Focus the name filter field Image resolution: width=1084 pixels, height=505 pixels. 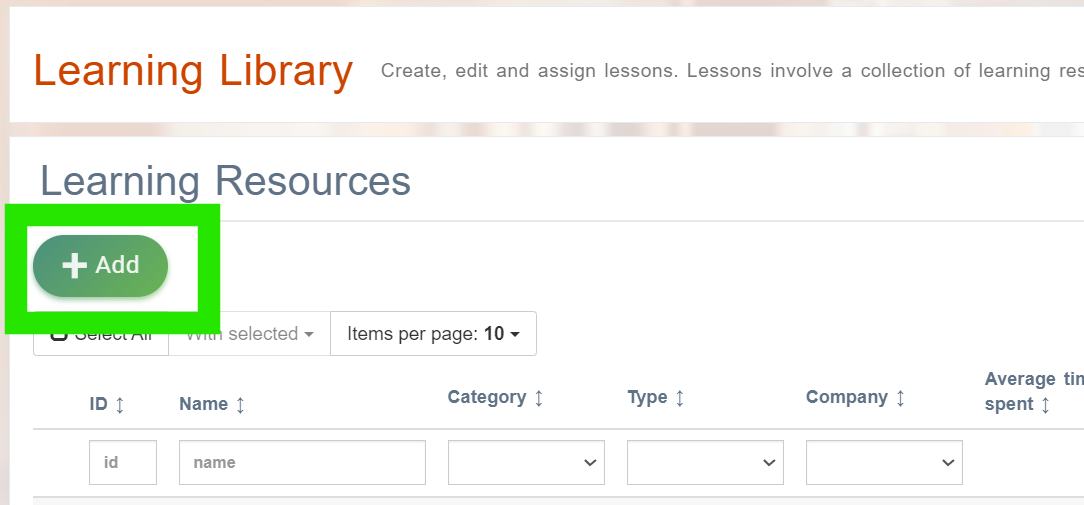click(302, 462)
